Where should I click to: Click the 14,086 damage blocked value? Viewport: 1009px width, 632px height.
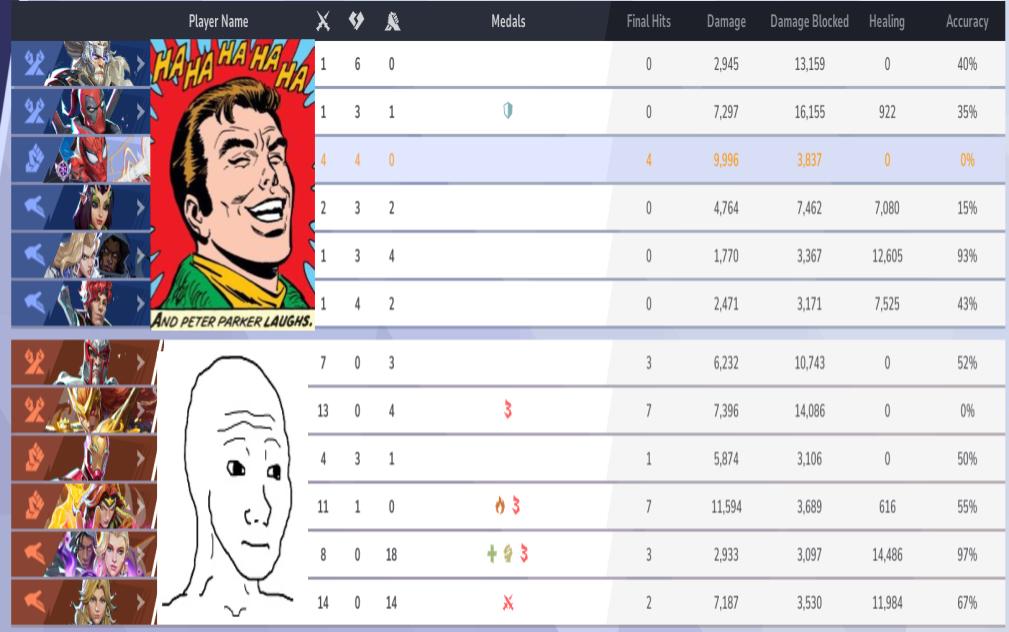[x=810, y=411]
